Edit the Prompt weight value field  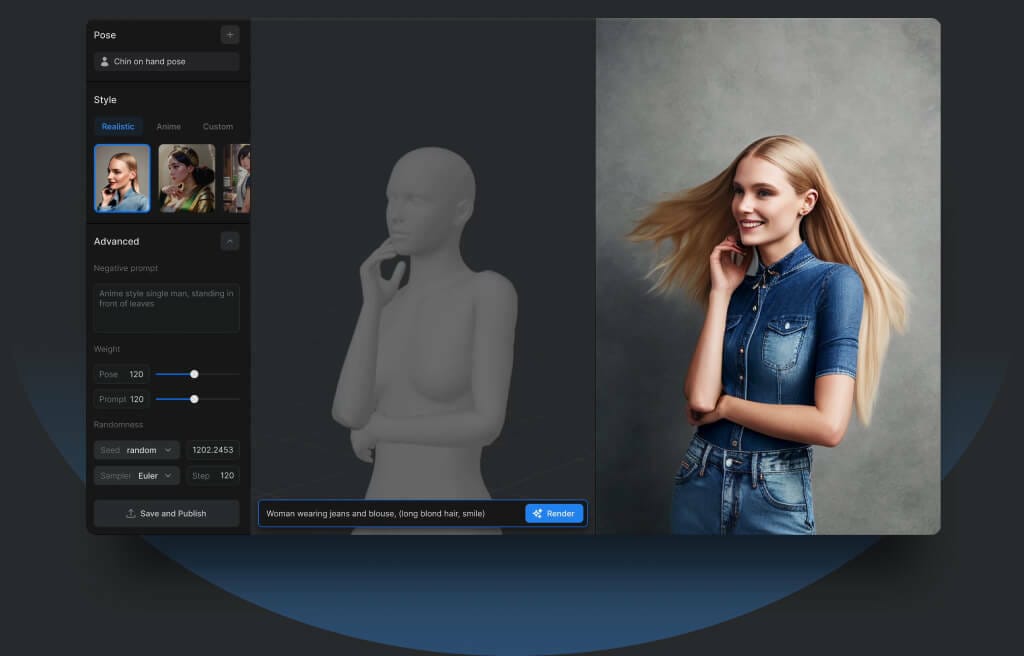(121, 399)
